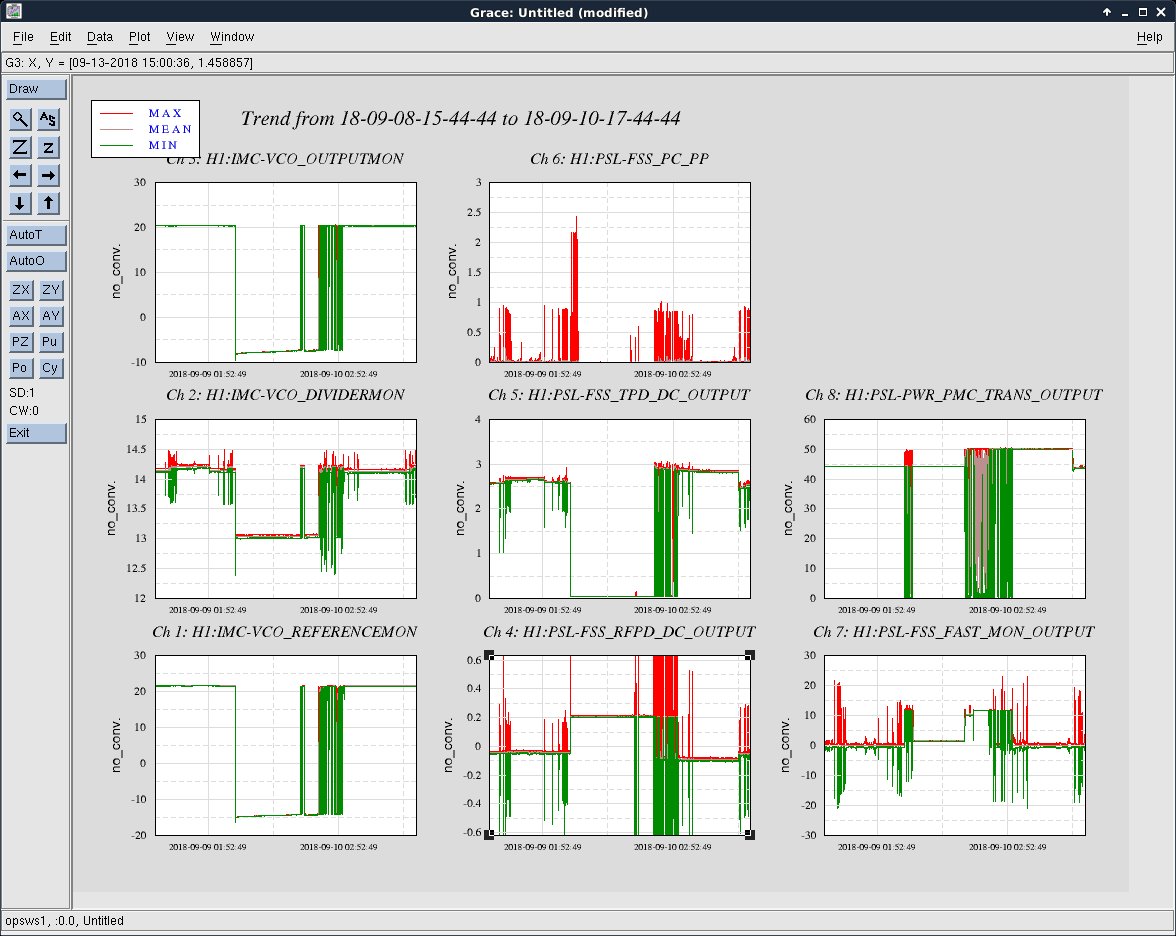
Task: Open the File menu
Action: [23, 37]
